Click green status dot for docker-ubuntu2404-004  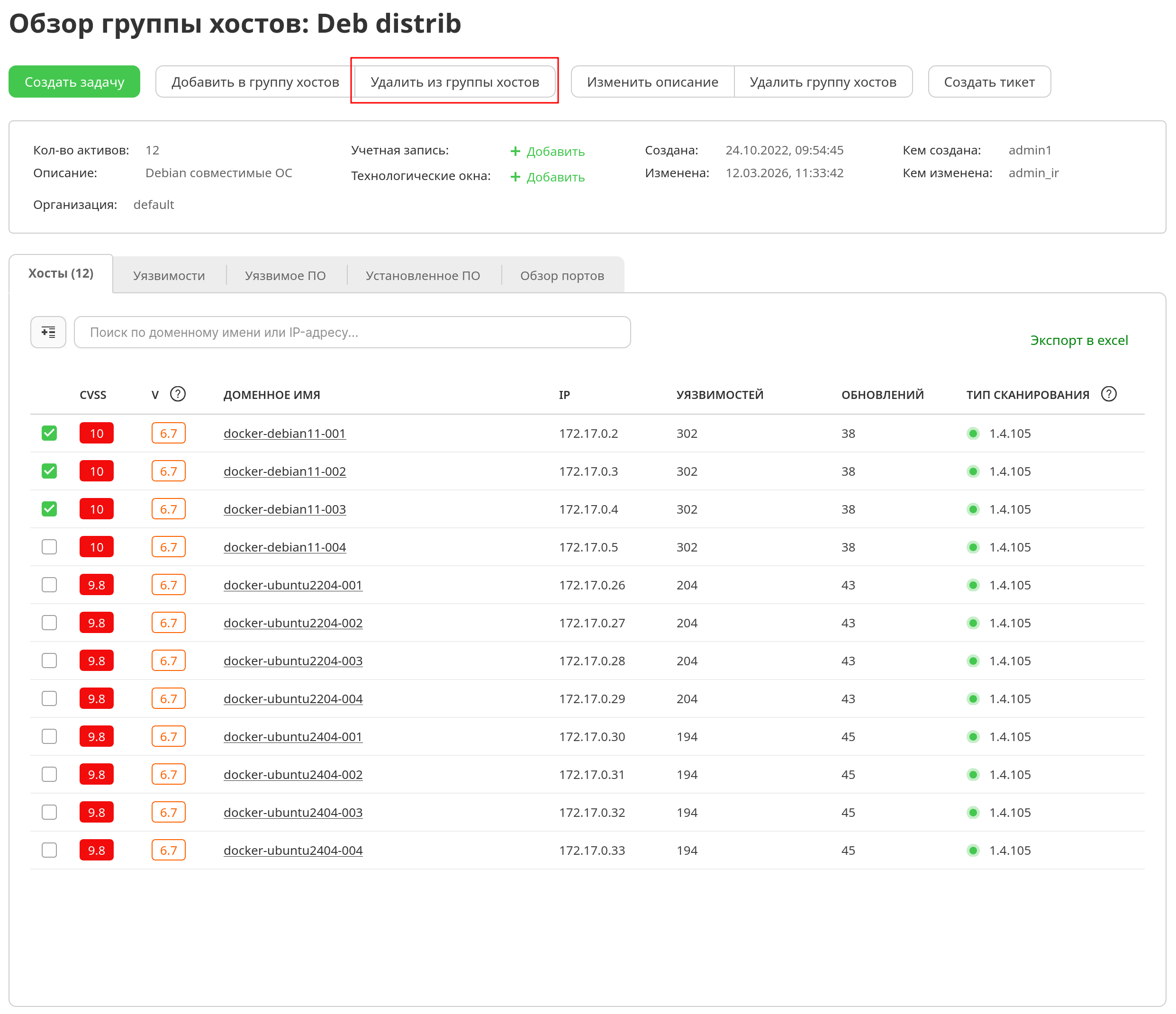point(973,851)
